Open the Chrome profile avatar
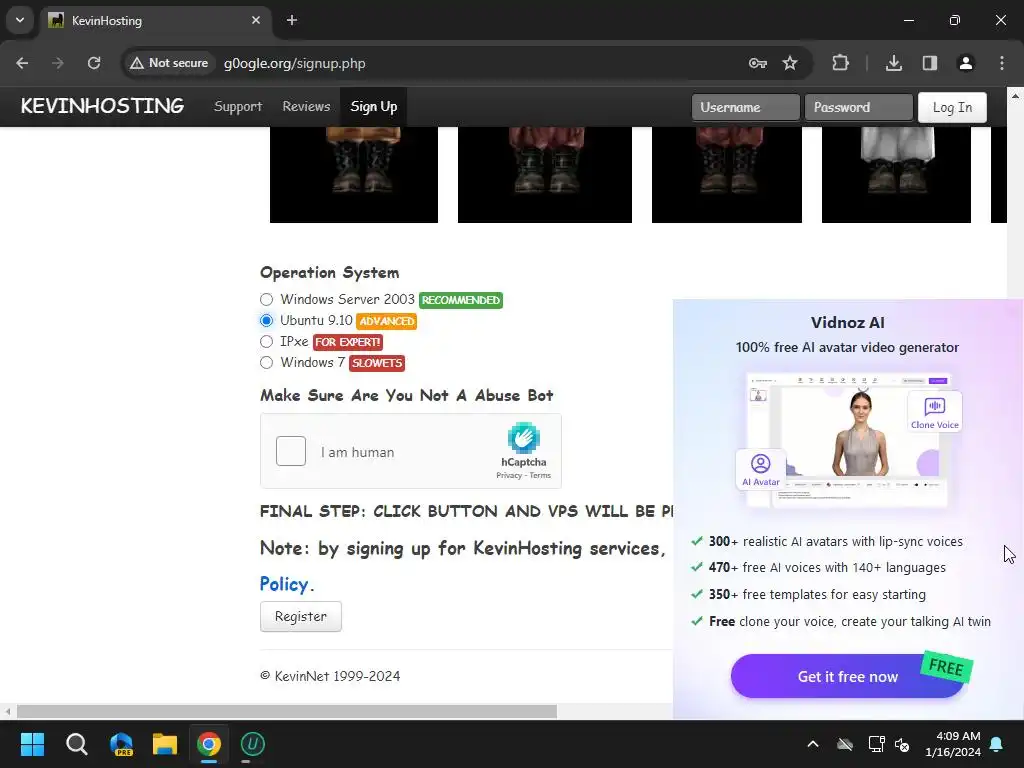 click(x=966, y=63)
